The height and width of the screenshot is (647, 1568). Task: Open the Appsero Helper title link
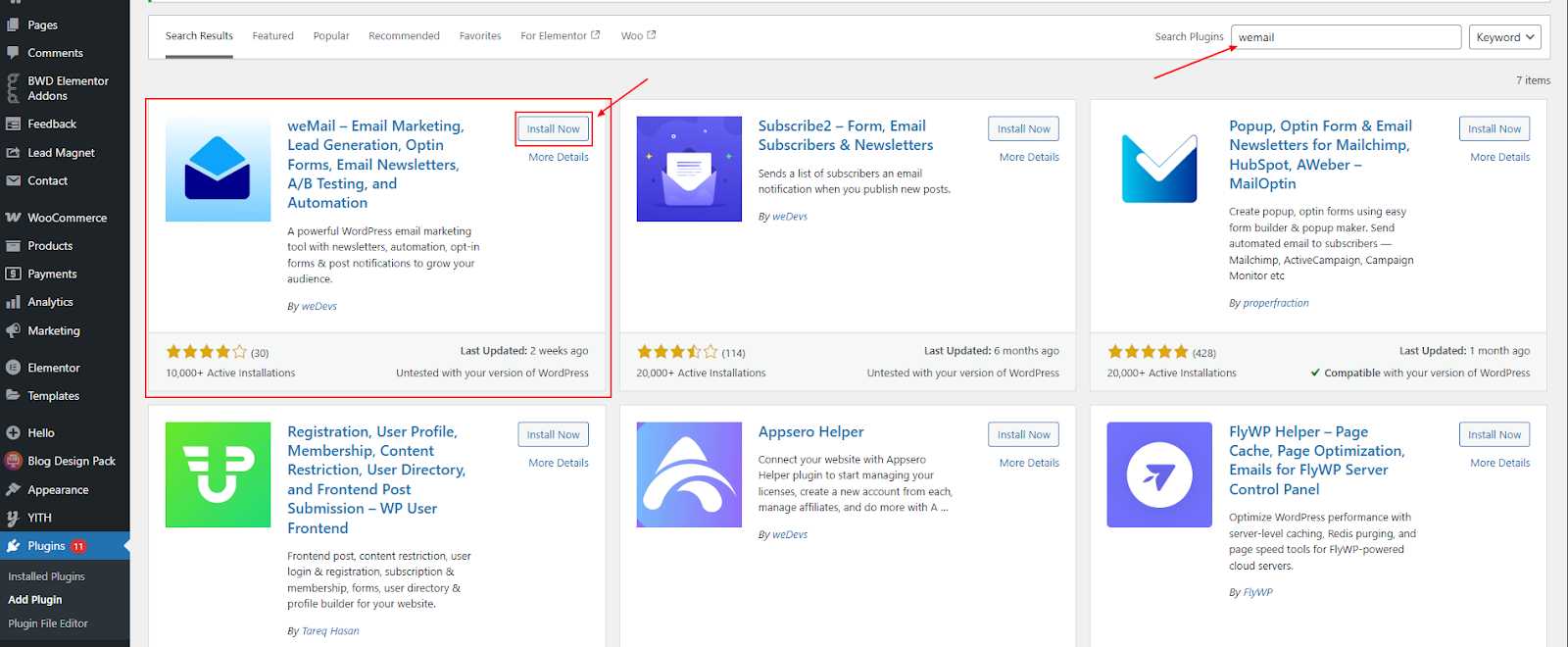tap(811, 432)
